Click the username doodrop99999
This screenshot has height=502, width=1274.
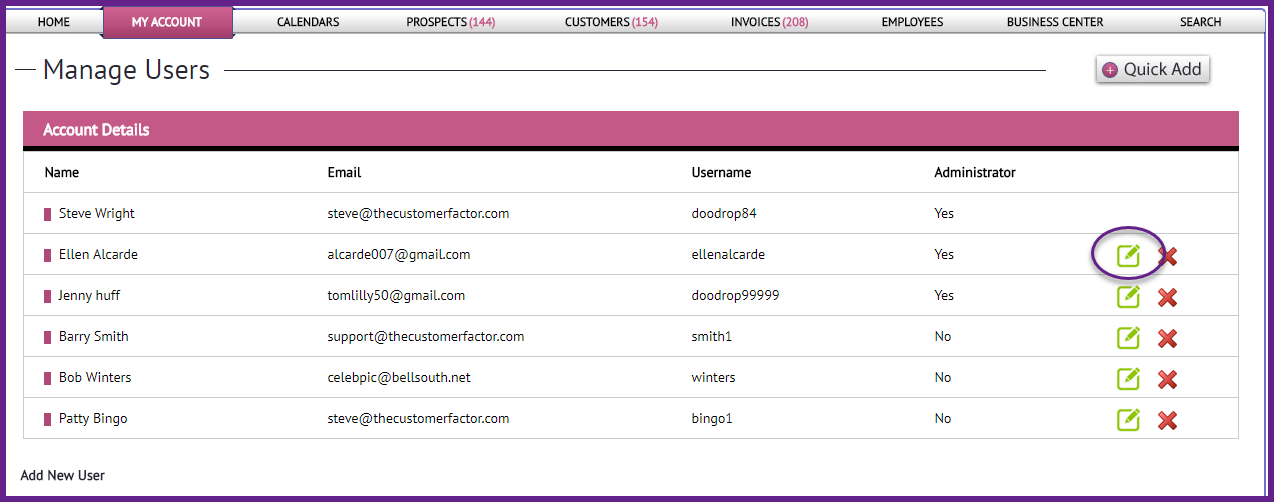[736, 295]
